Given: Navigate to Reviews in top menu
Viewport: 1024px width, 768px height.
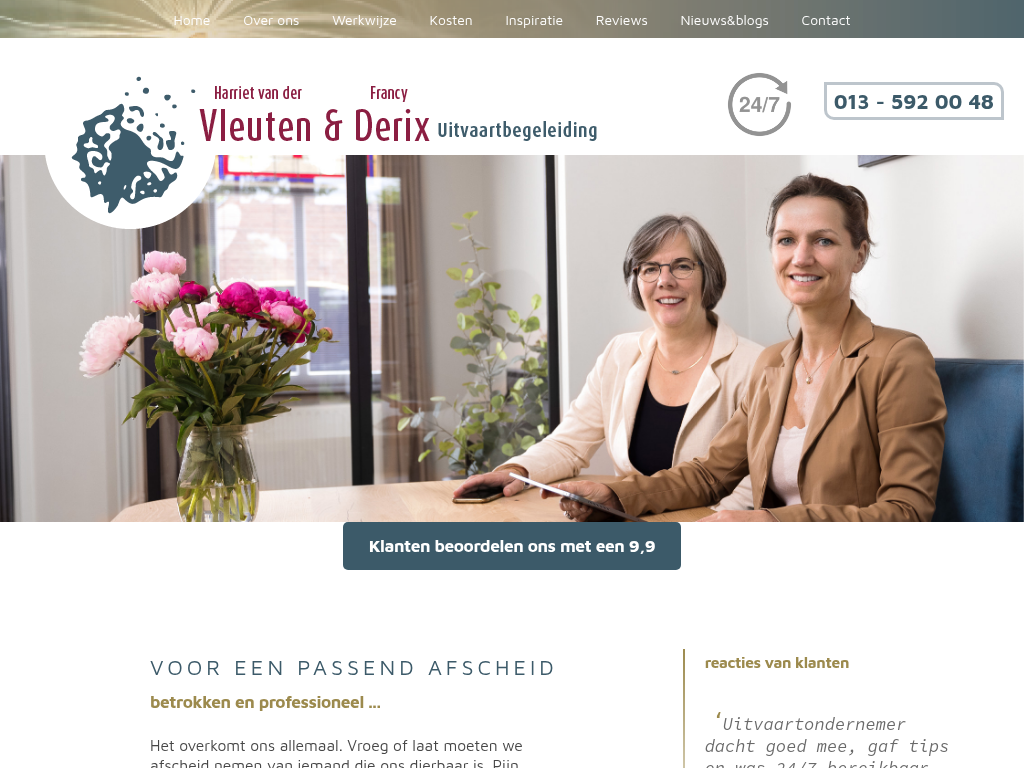Looking at the screenshot, I should pos(622,20).
